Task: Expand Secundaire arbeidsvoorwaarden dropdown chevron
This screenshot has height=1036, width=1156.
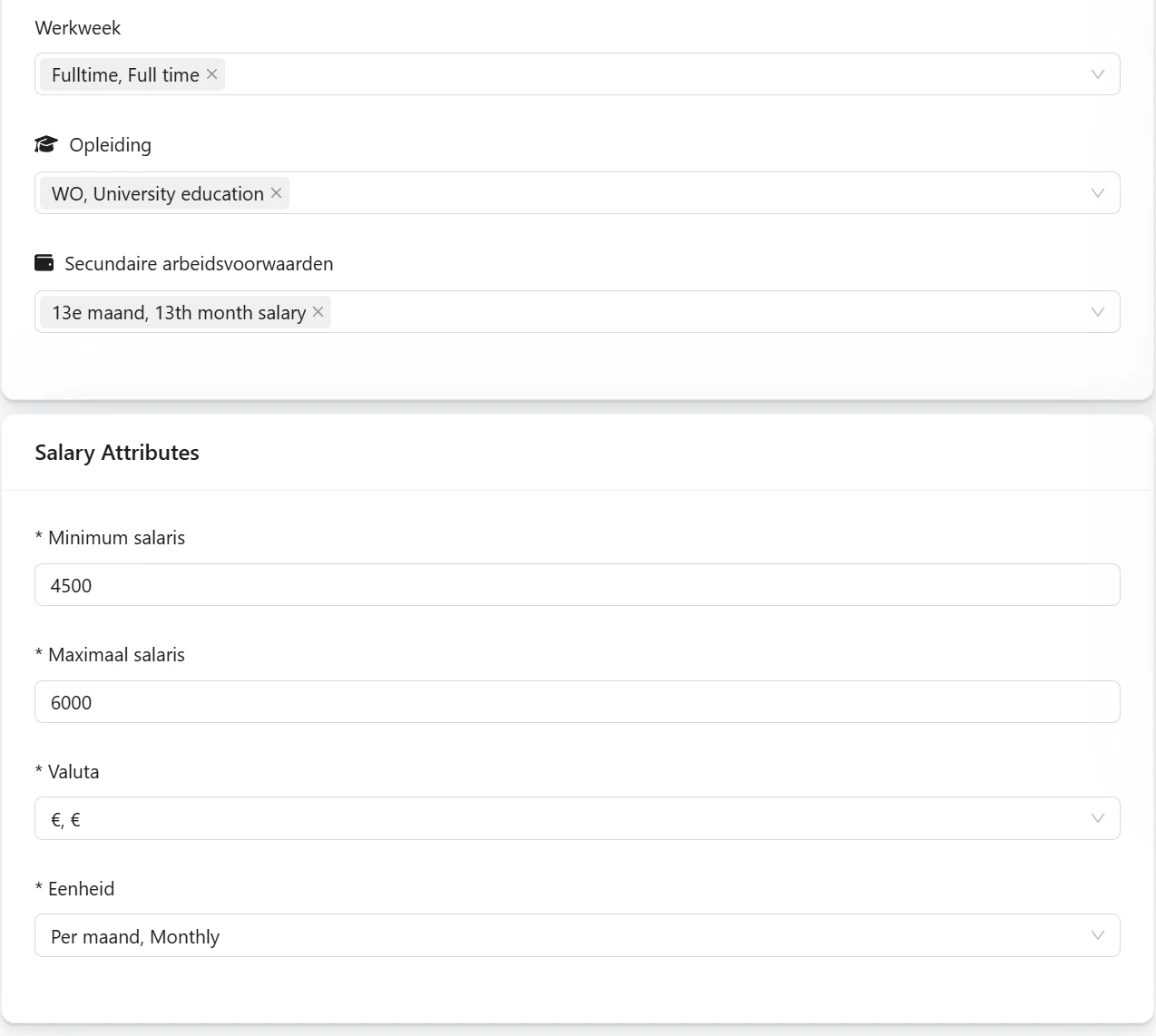Action: tap(1097, 312)
